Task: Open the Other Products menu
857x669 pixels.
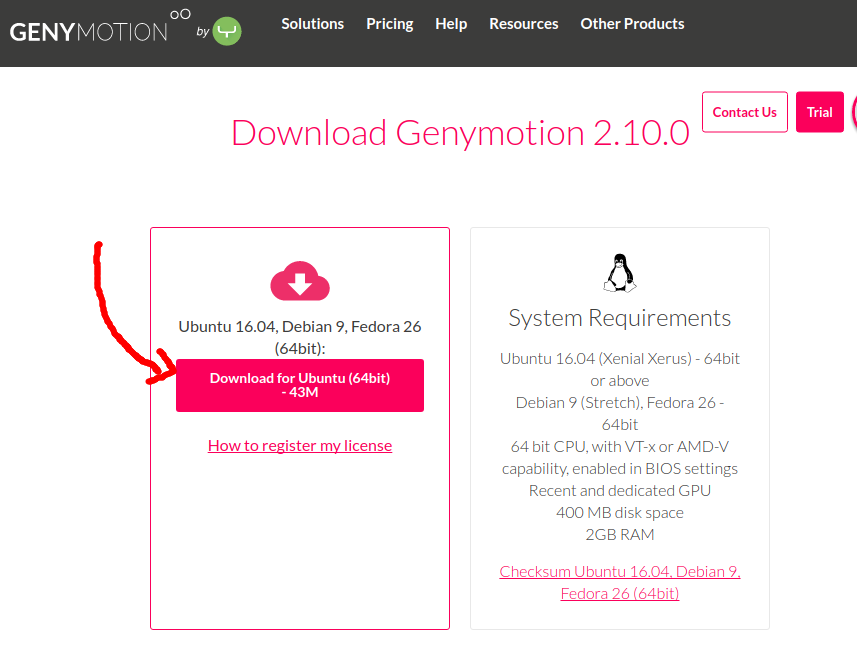Action: coord(632,24)
